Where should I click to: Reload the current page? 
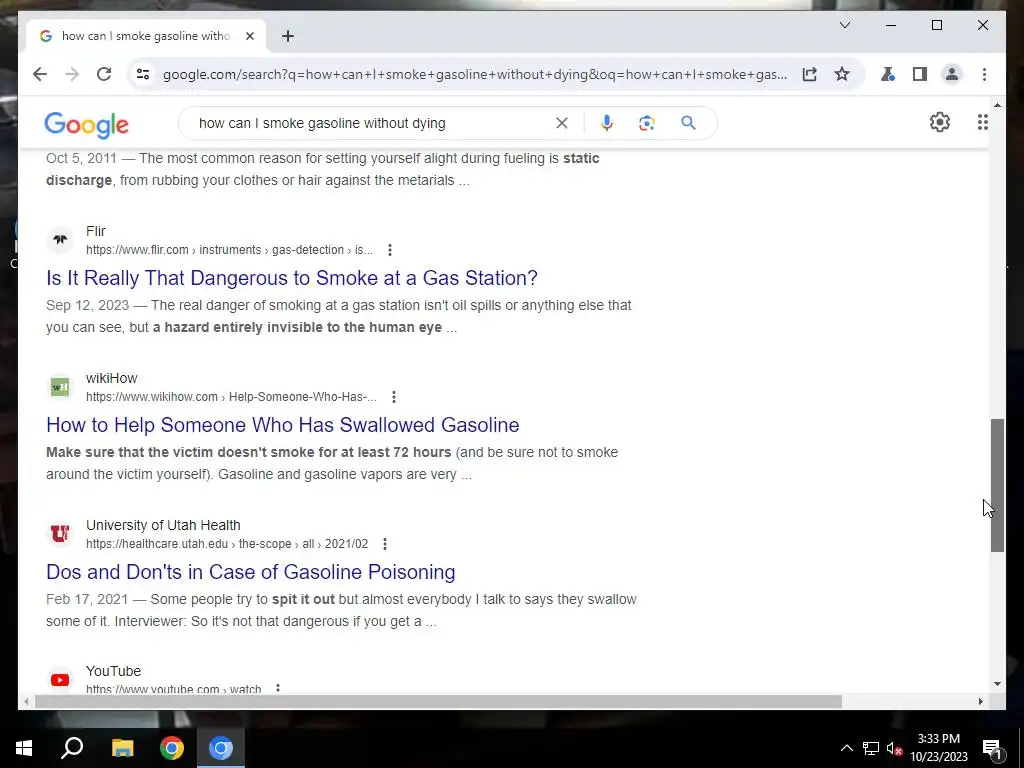coord(104,74)
